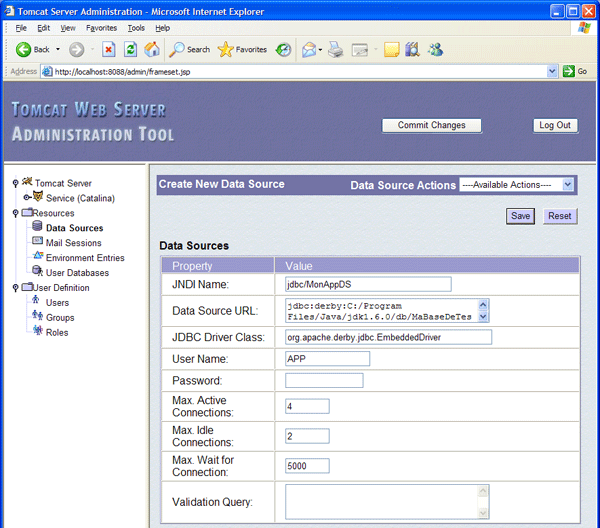Click into the Password field

(x=324, y=381)
